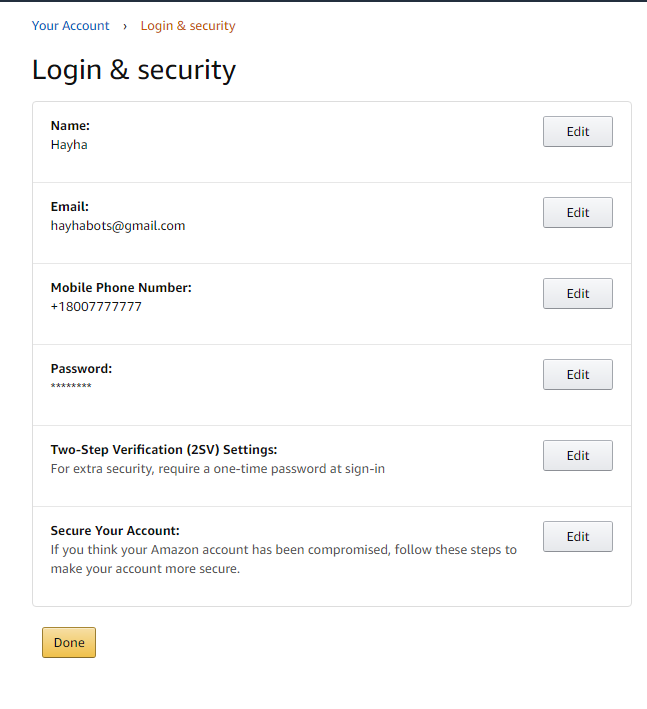Edit the Name field

pyautogui.click(x=577, y=132)
